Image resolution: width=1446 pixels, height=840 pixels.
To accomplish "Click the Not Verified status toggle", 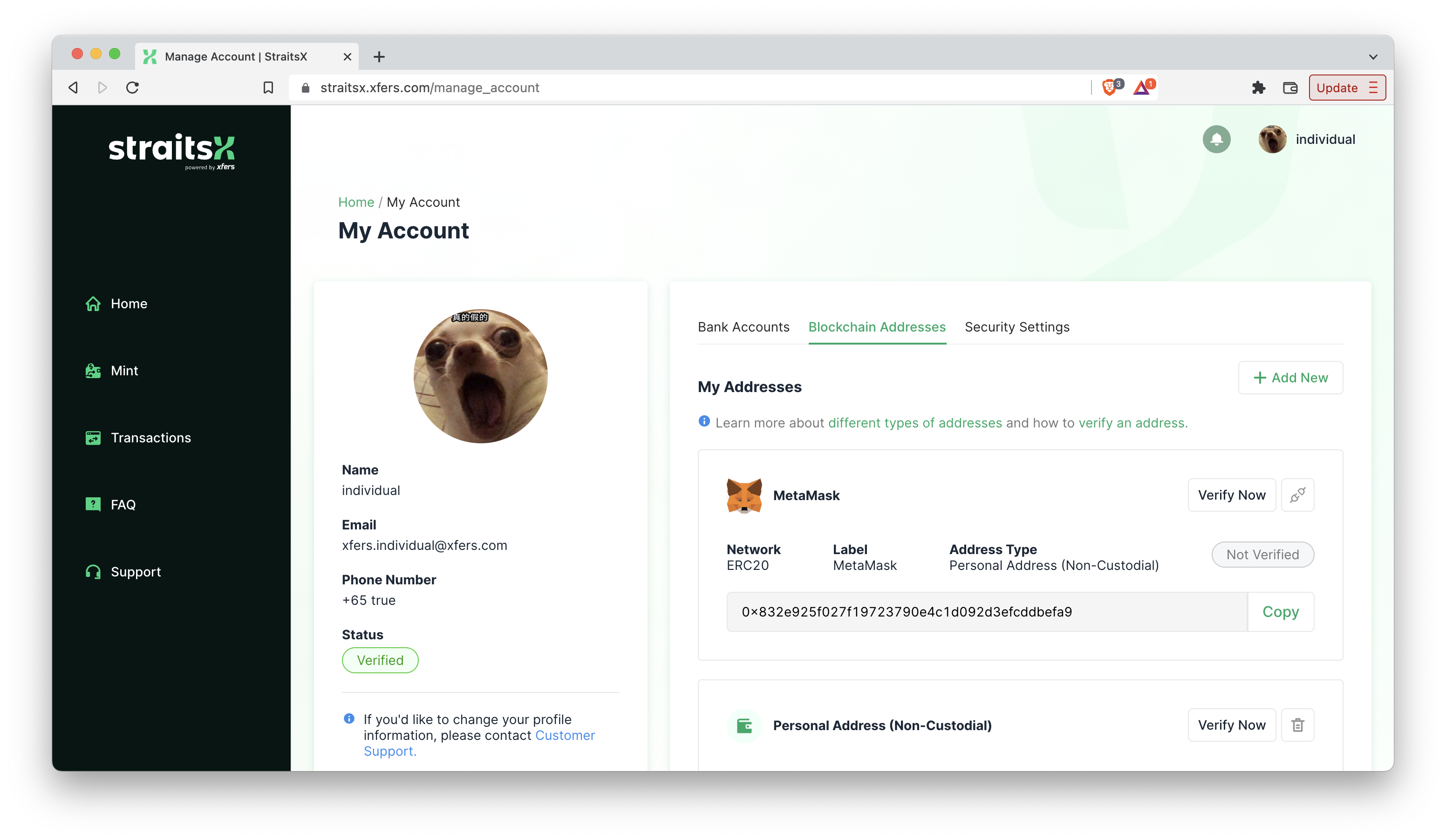I will (x=1262, y=555).
